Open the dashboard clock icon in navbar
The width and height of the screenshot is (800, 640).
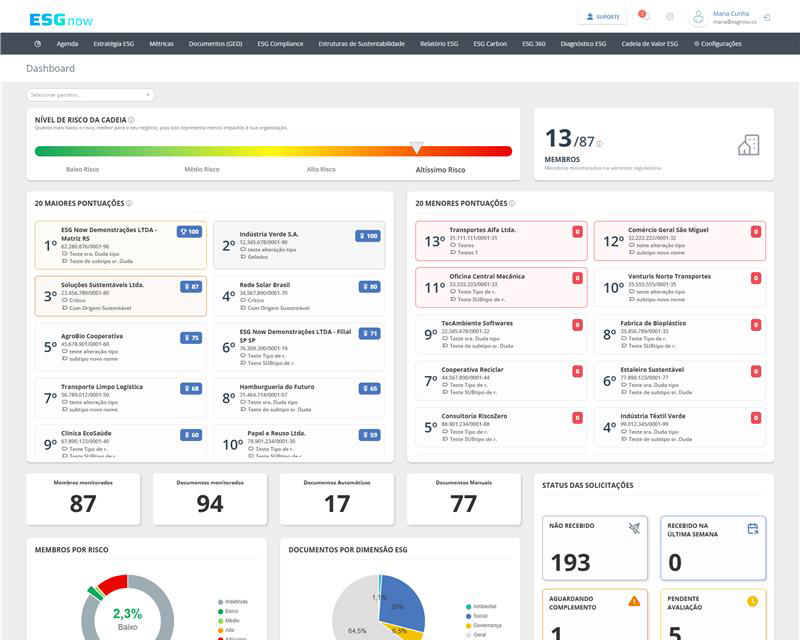38,44
